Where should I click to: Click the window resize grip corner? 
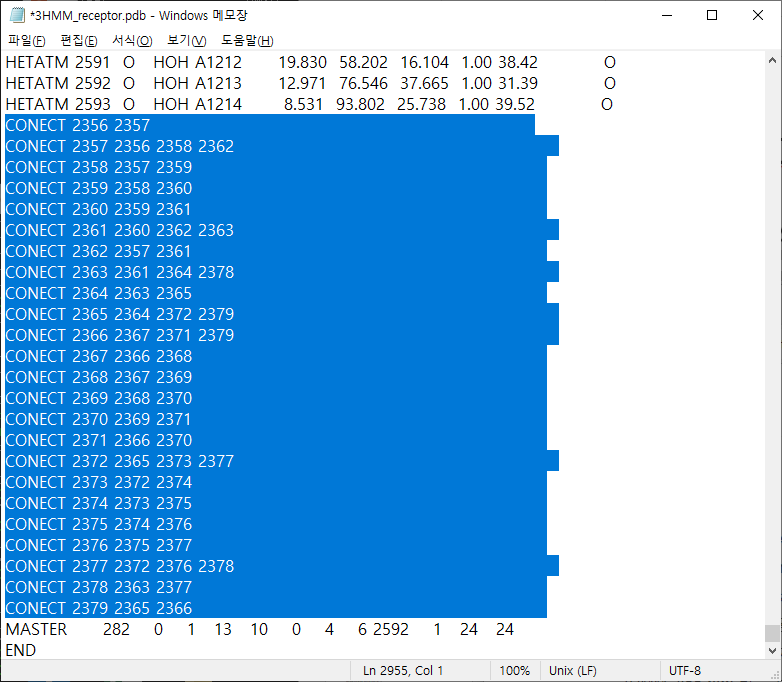pyautogui.click(x=775, y=675)
